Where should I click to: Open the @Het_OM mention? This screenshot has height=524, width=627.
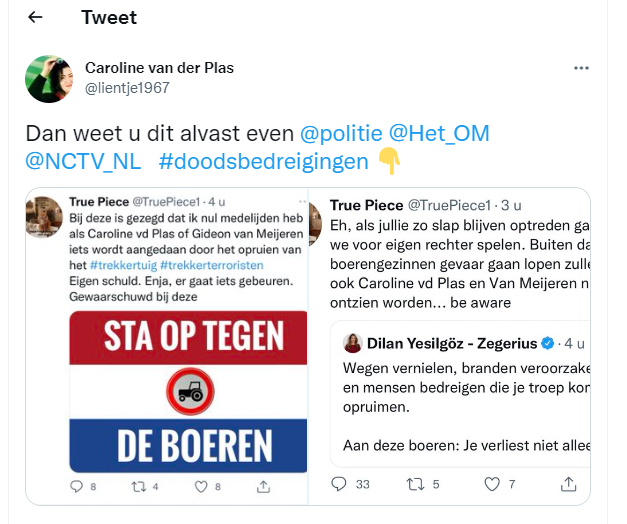coord(438,134)
